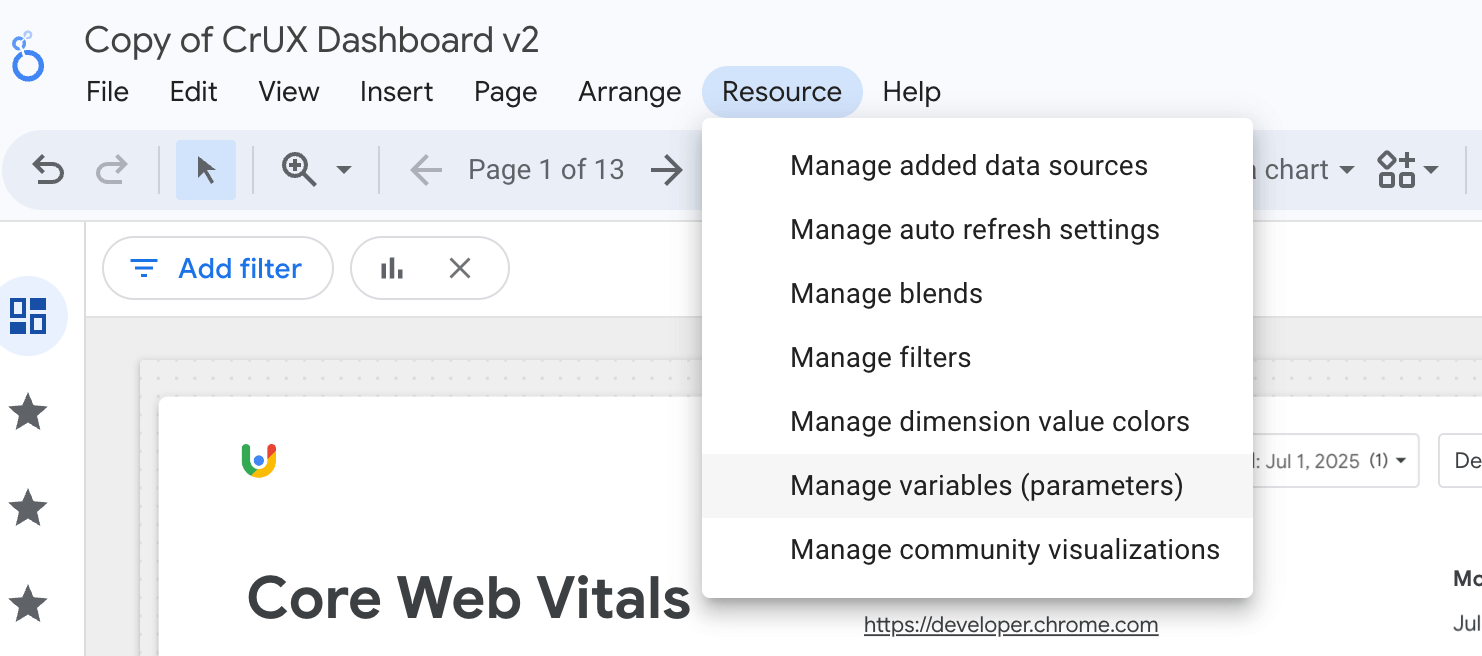This screenshot has width=1482, height=656.
Task: Go to previous page with left arrow
Action: click(x=425, y=169)
